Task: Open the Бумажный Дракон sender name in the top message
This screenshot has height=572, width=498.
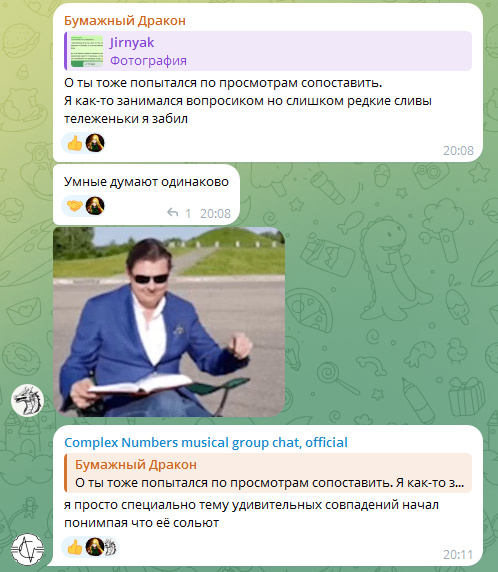Action: pos(125,21)
